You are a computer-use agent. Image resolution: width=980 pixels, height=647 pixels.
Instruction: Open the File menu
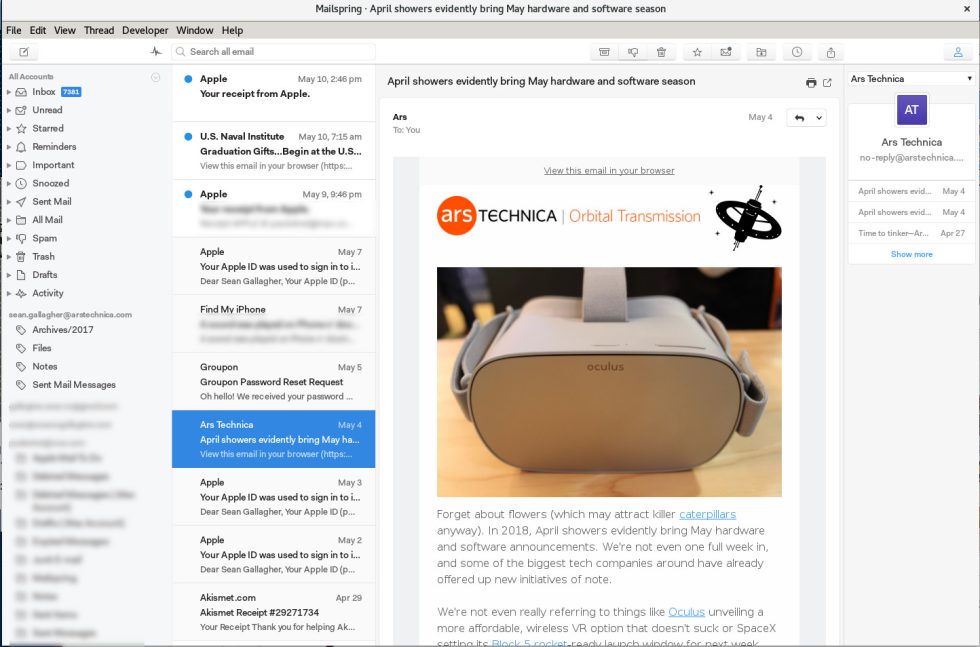[x=14, y=30]
